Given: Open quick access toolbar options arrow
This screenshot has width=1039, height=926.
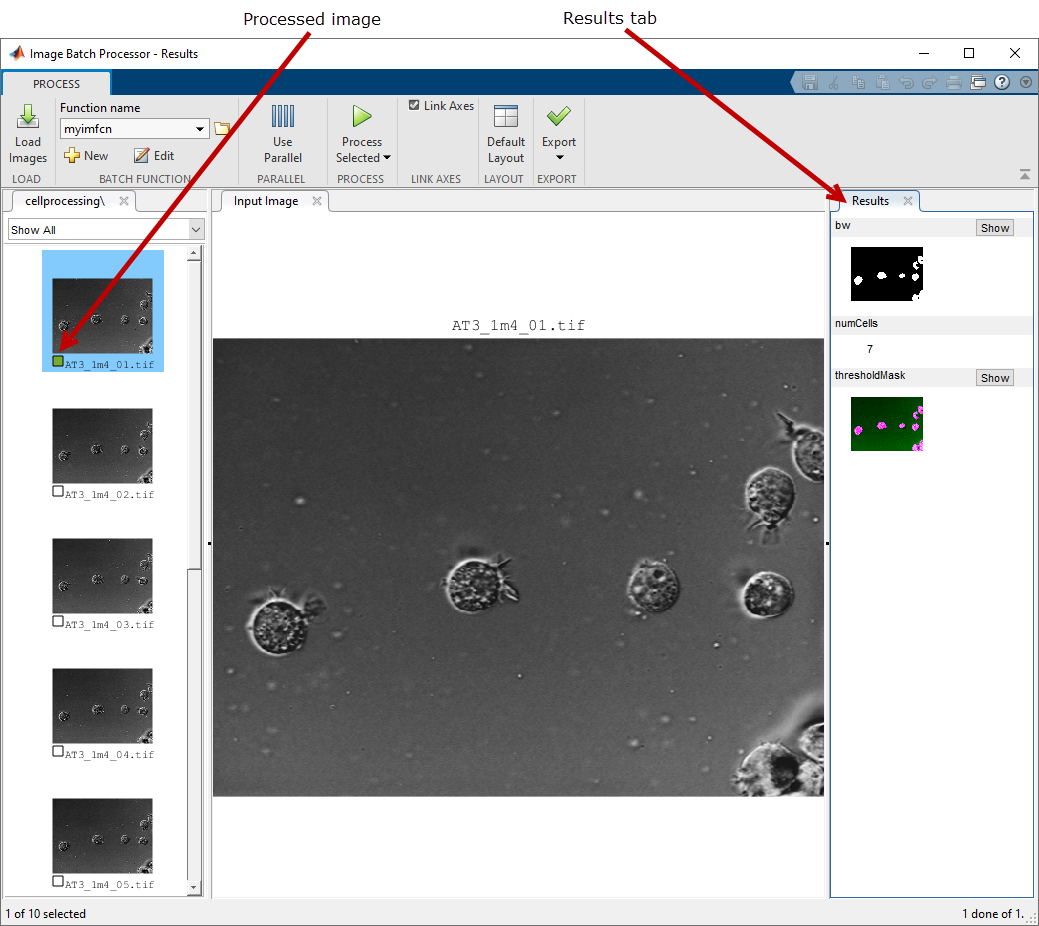Looking at the screenshot, I should point(1026,82).
